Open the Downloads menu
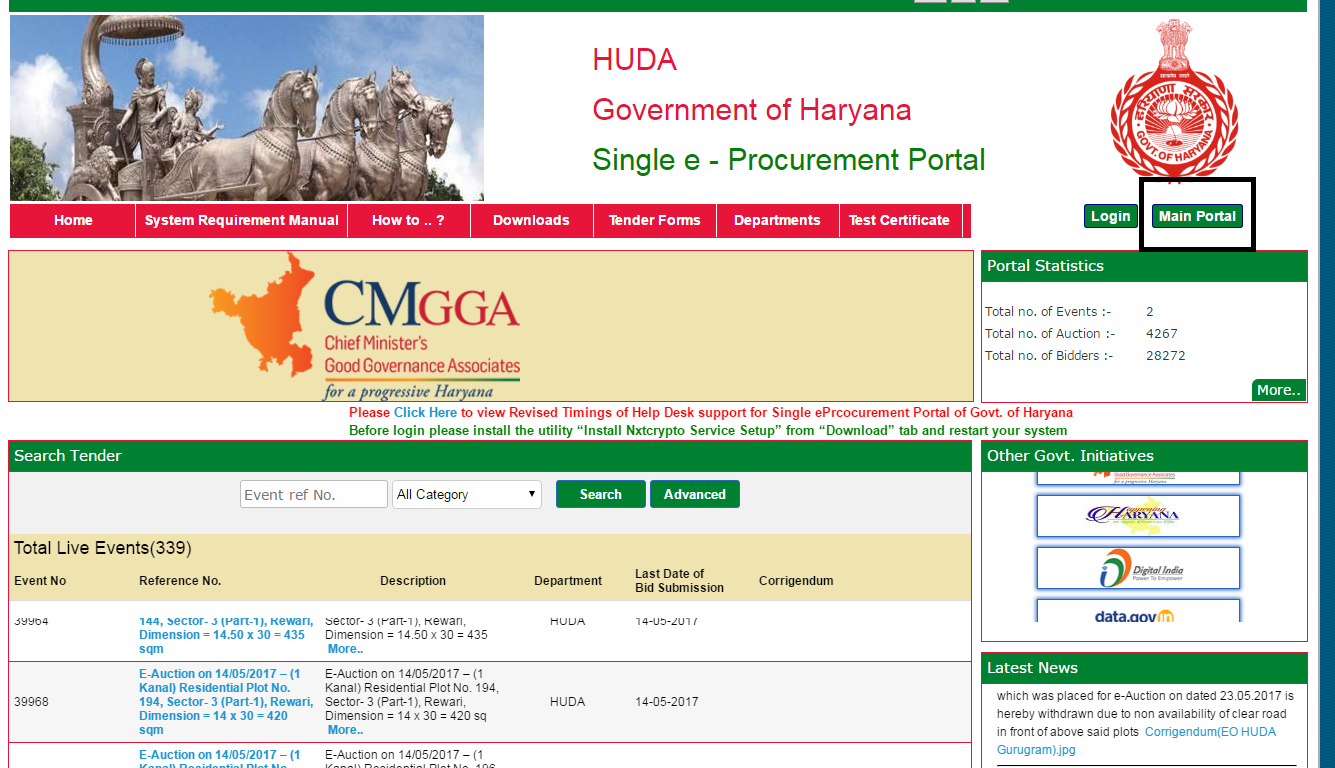 pos(531,220)
